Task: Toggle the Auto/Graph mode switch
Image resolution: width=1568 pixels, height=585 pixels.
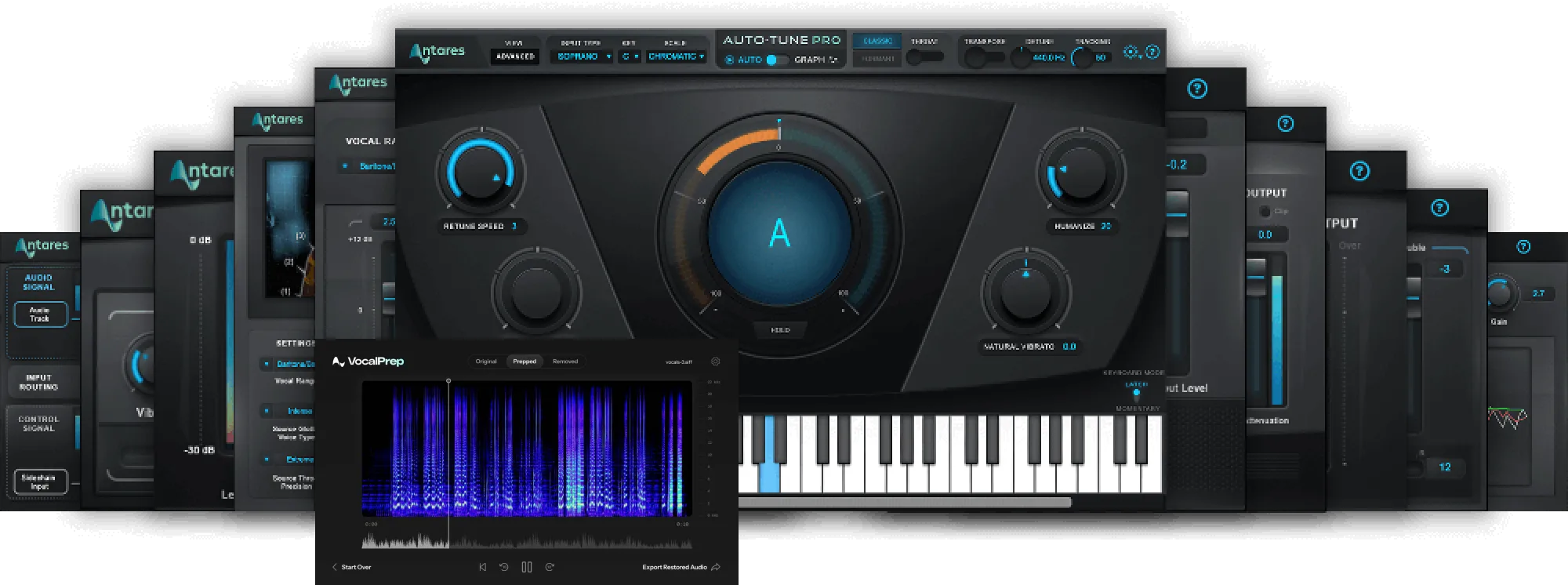Action: pos(776,60)
